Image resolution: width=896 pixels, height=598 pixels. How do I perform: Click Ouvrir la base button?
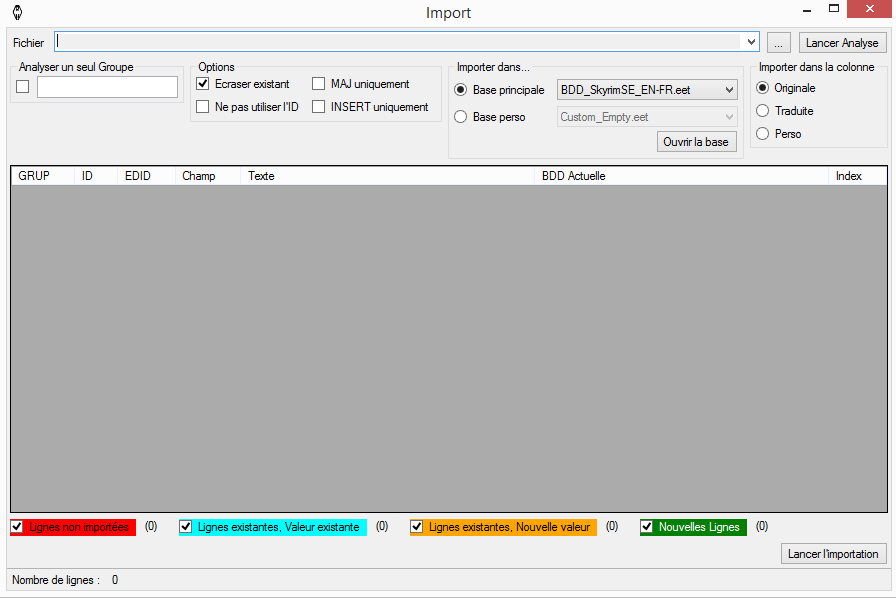[x=696, y=142]
